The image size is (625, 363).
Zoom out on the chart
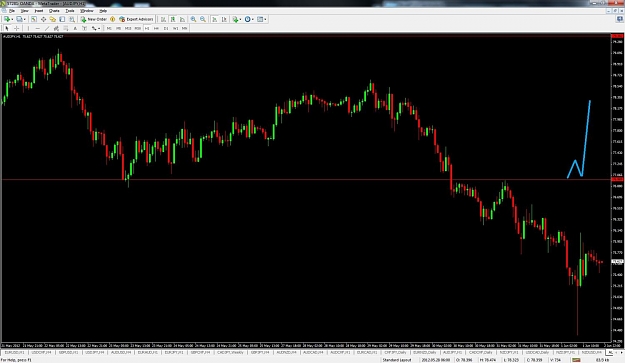pos(203,19)
